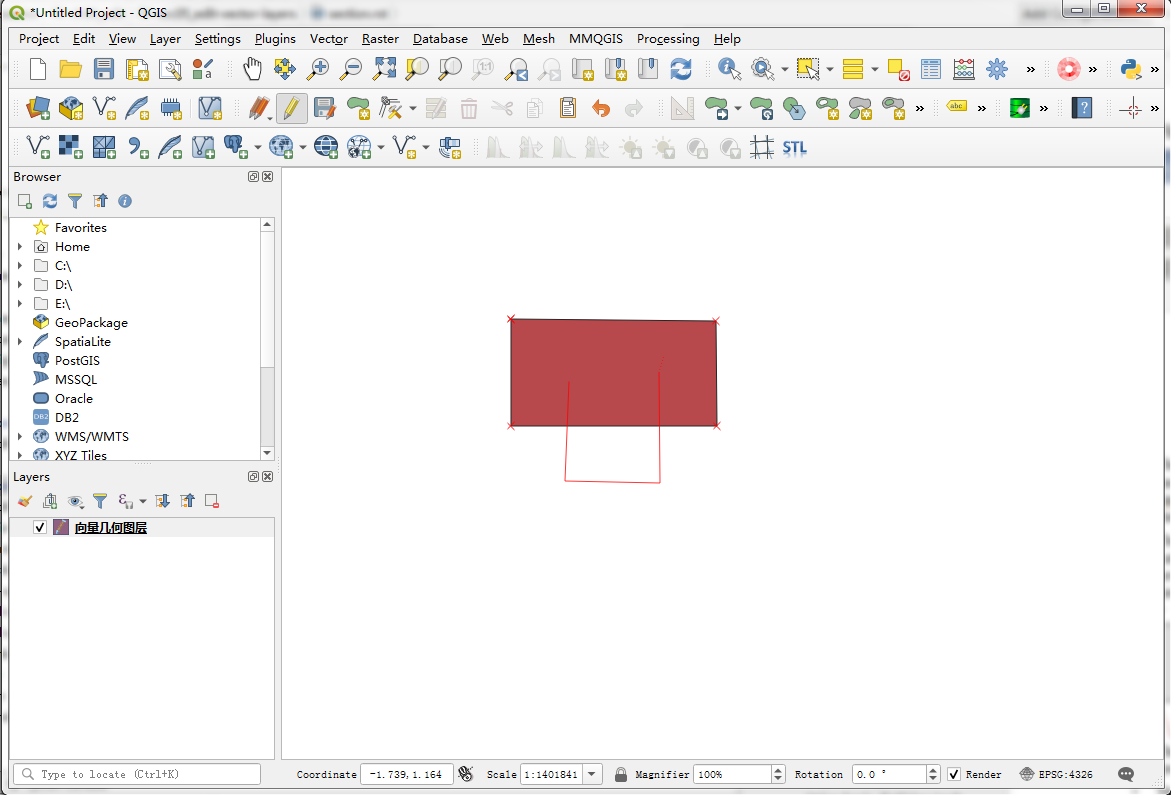Screen dimensions: 1171x795
Task: Click the Manage Map Themes eye icon
Action: click(75, 501)
